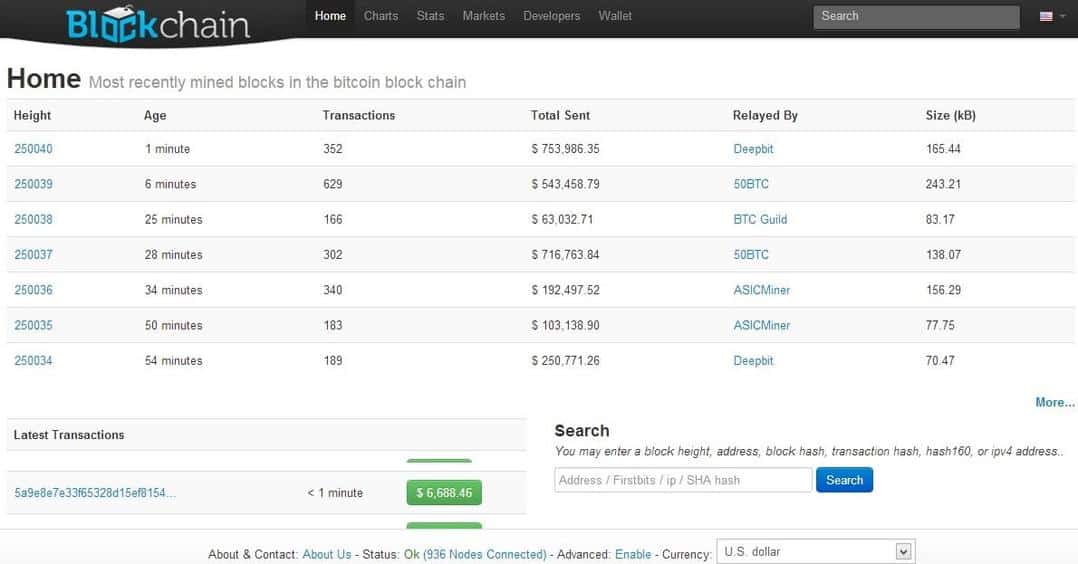1078x564 pixels.
Task: View the Deepbit relay for block 250040
Action: (753, 149)
